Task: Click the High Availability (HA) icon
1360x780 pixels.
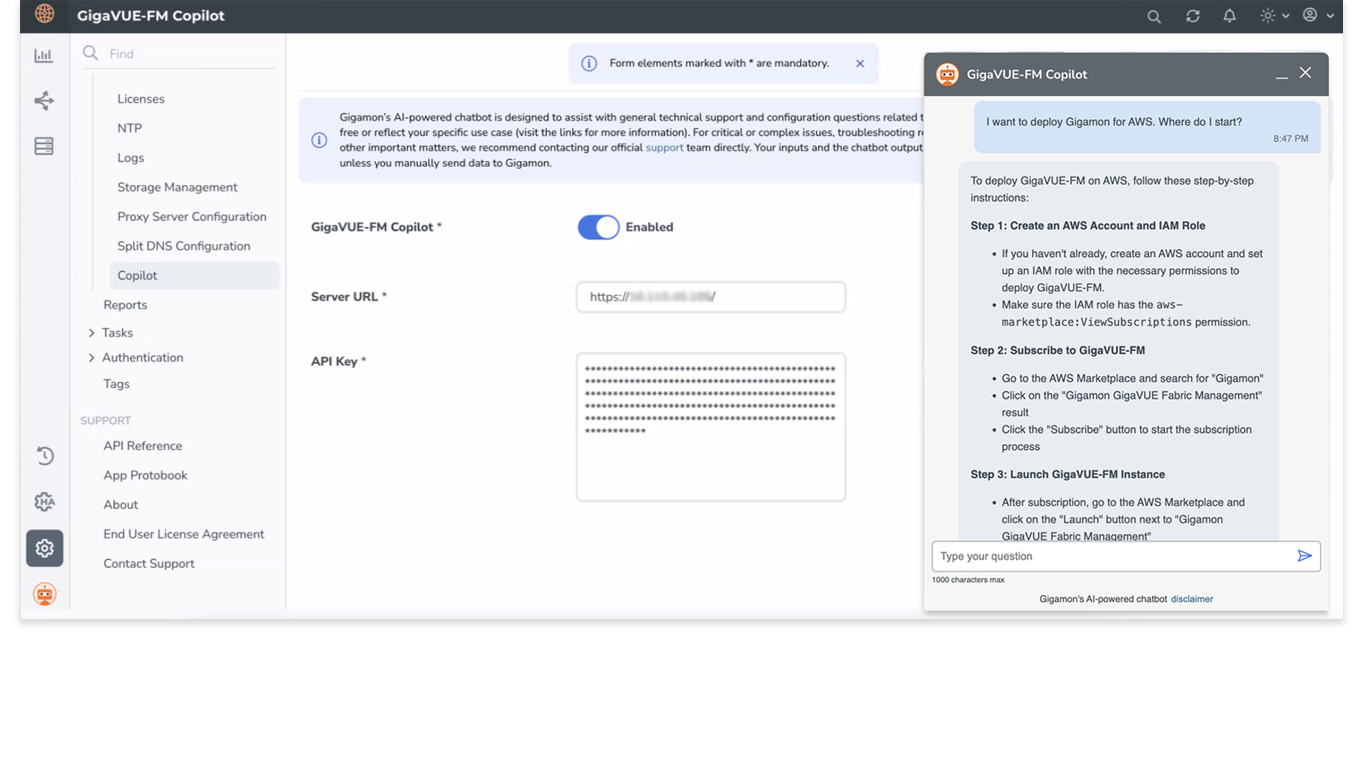Action: click(x=44, y=501)
